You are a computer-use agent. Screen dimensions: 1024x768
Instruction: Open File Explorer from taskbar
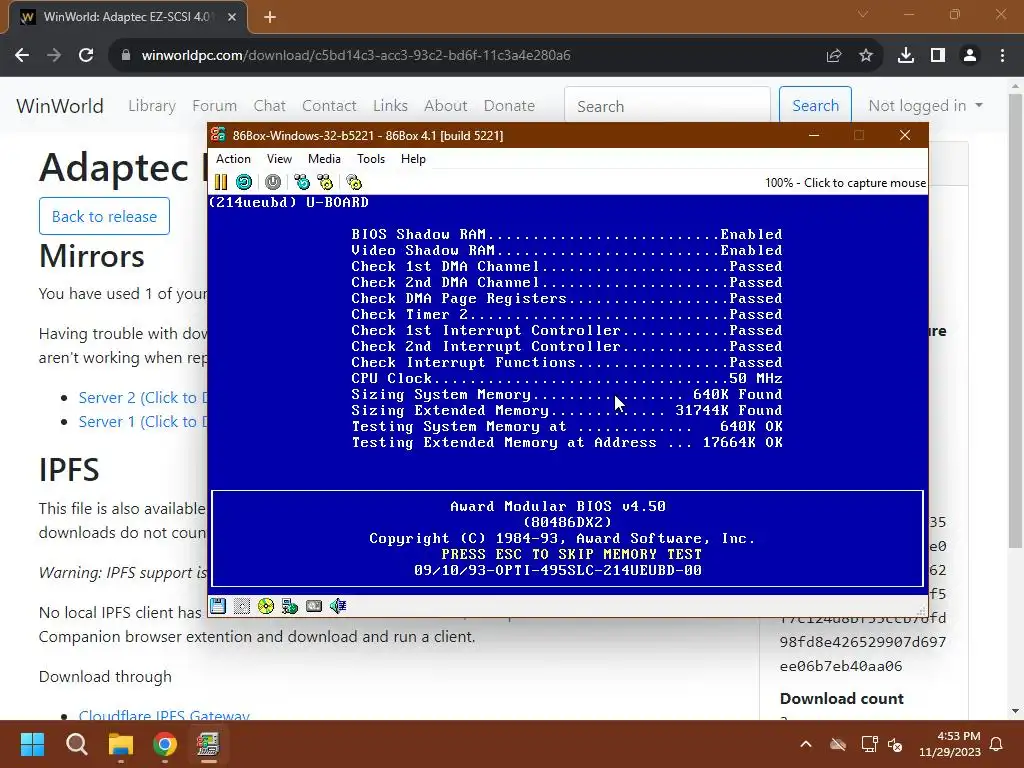pos(121,744)
